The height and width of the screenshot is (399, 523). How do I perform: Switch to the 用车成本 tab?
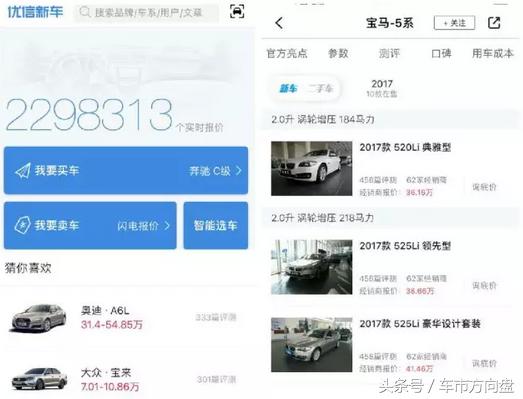tap(493, 53)
